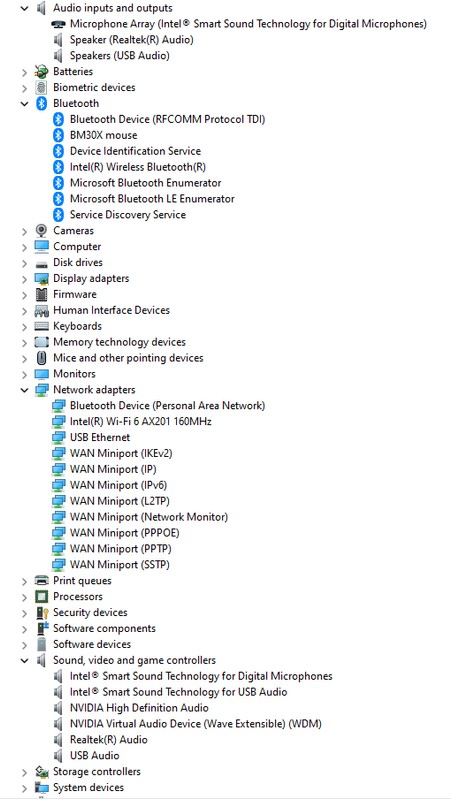This screenshot has width=451, height=799.
Task: Select Intel(R) Wireless Bluetooth(R) device
Action: (x=138, y=167)
